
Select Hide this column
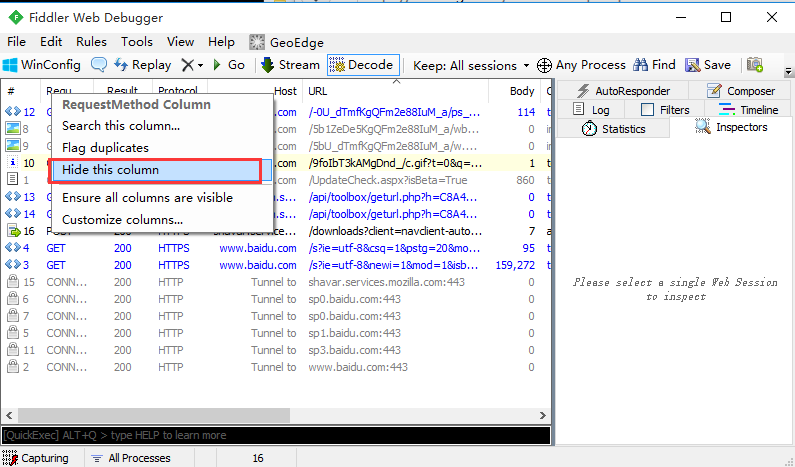click(x=162, y=170)
